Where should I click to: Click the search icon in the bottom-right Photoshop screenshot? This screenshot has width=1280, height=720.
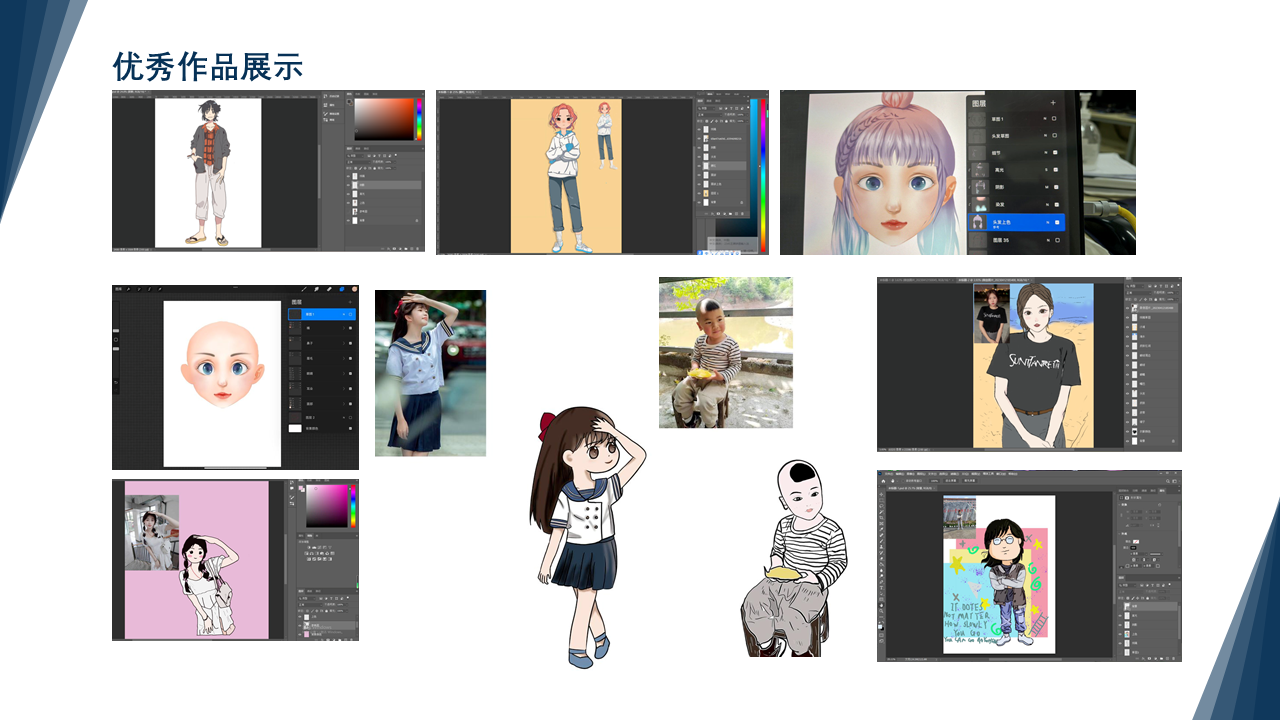click(1167, 481)
